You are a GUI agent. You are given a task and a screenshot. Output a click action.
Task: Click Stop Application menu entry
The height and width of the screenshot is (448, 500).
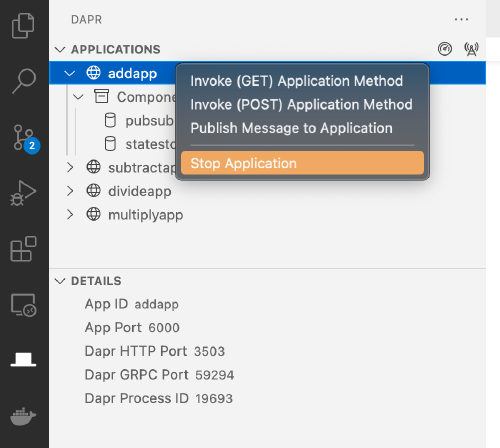click(302, 163)
